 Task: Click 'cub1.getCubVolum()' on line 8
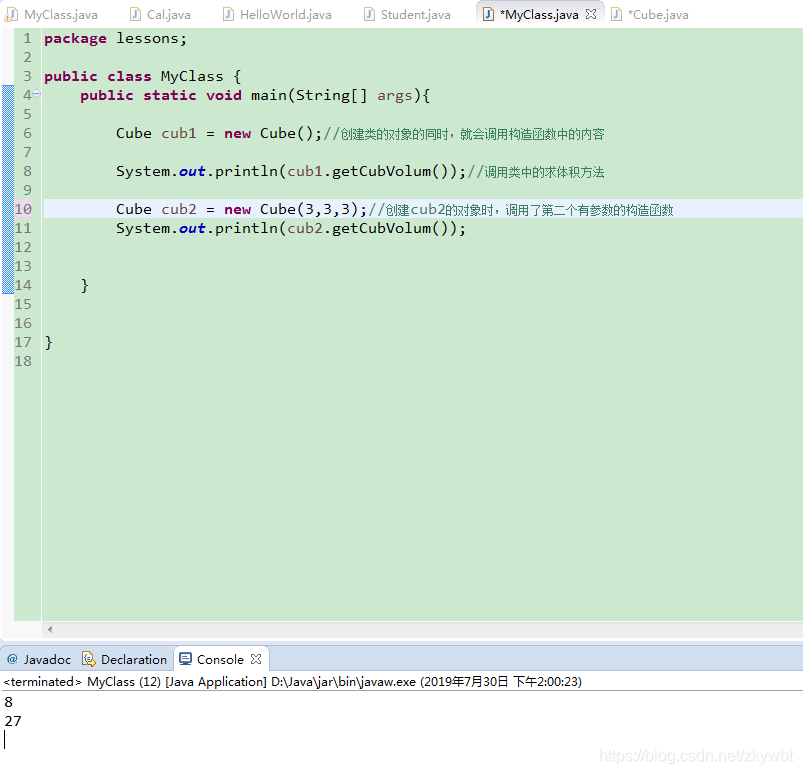(x=367, y=171)
